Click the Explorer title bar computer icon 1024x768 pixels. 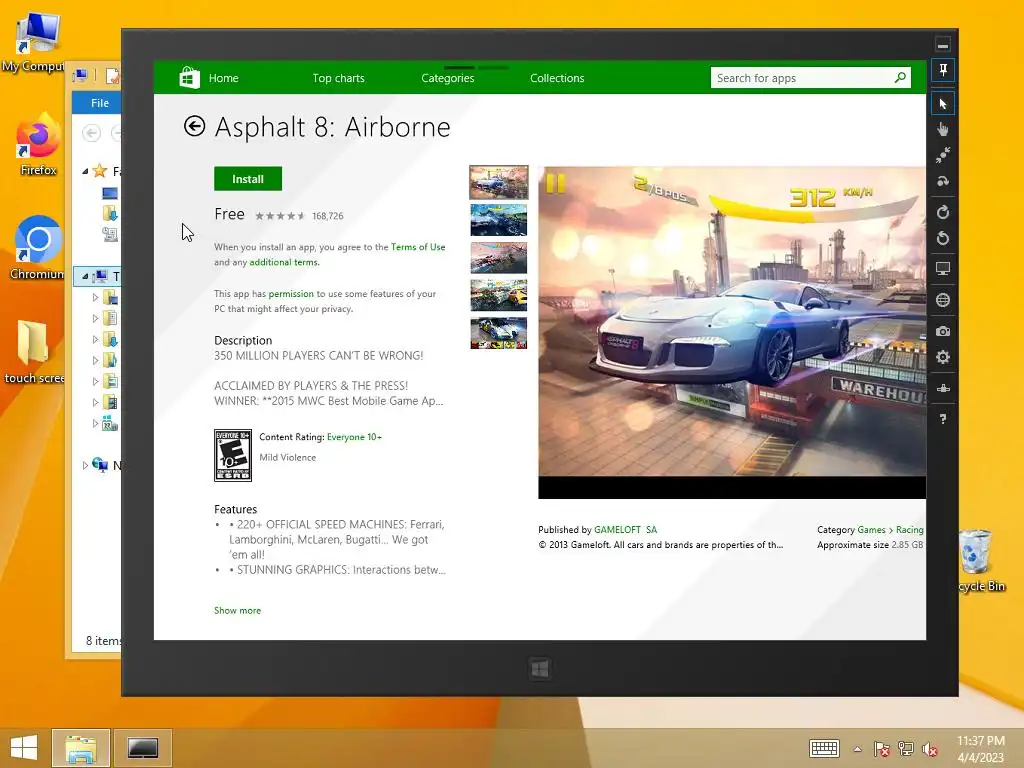point(80,76)
